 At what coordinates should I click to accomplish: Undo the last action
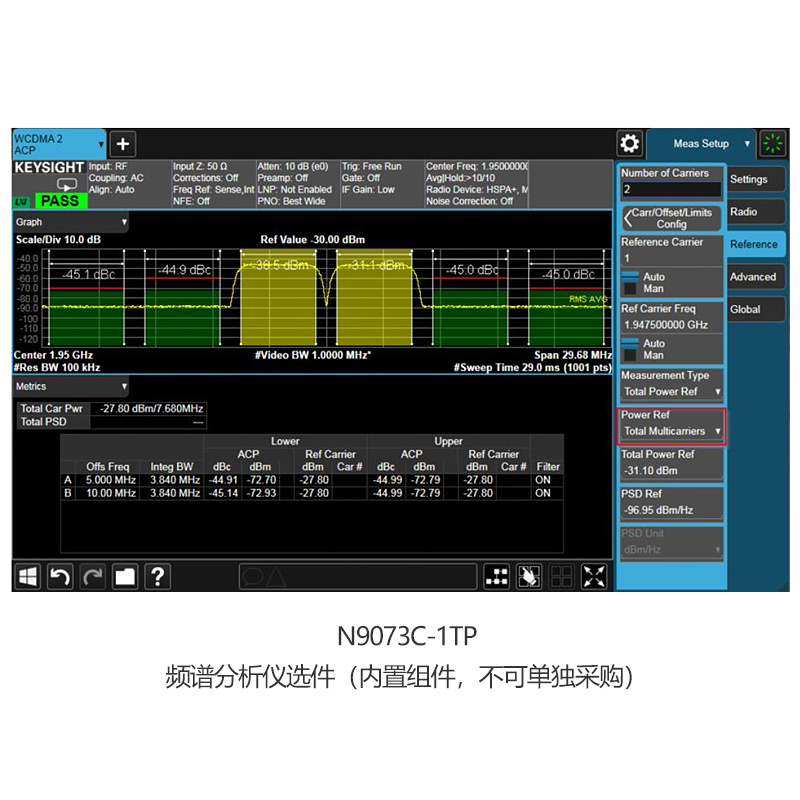(60, 577)
